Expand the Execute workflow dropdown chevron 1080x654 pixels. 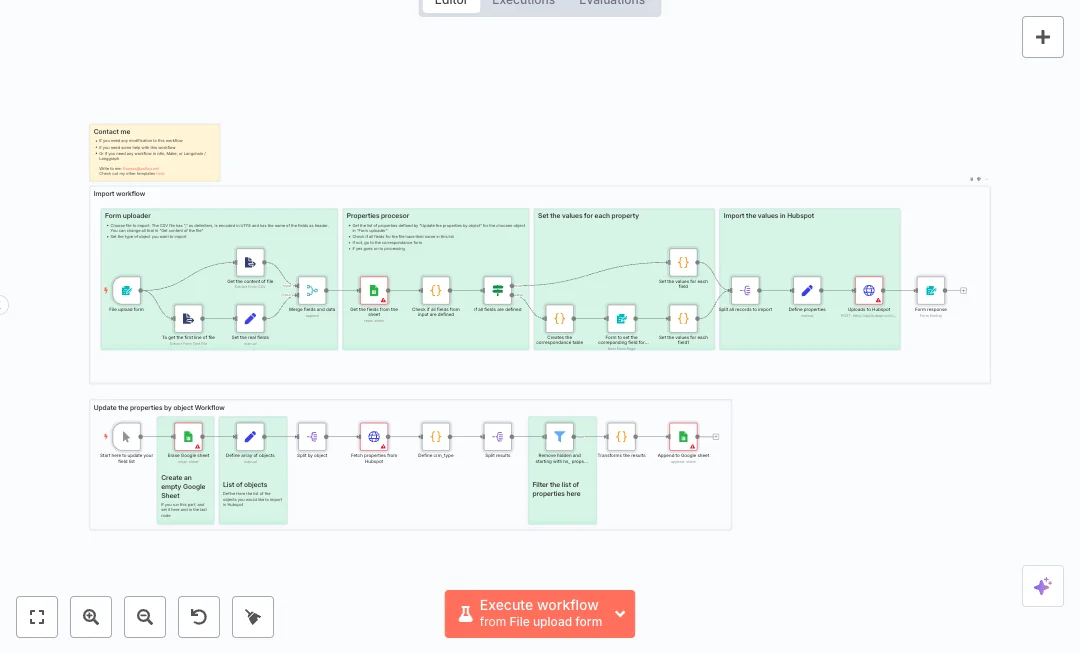(620, 614)
